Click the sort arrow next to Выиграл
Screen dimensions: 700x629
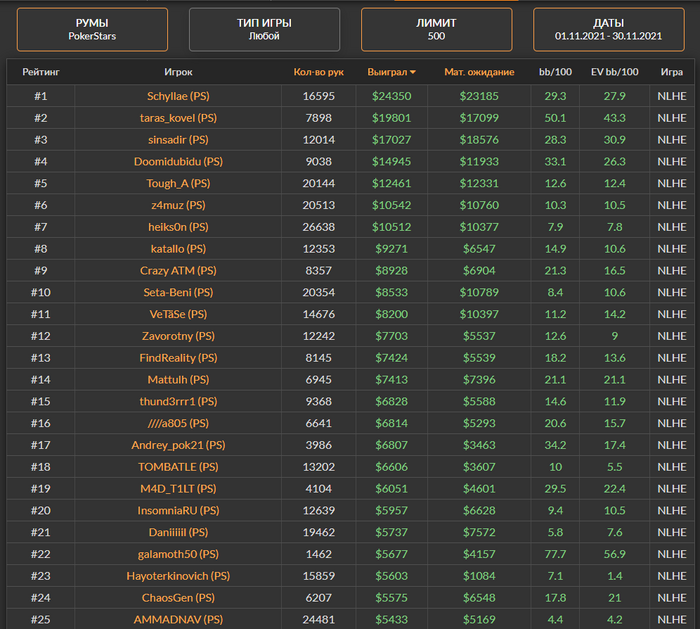point(413,73)
